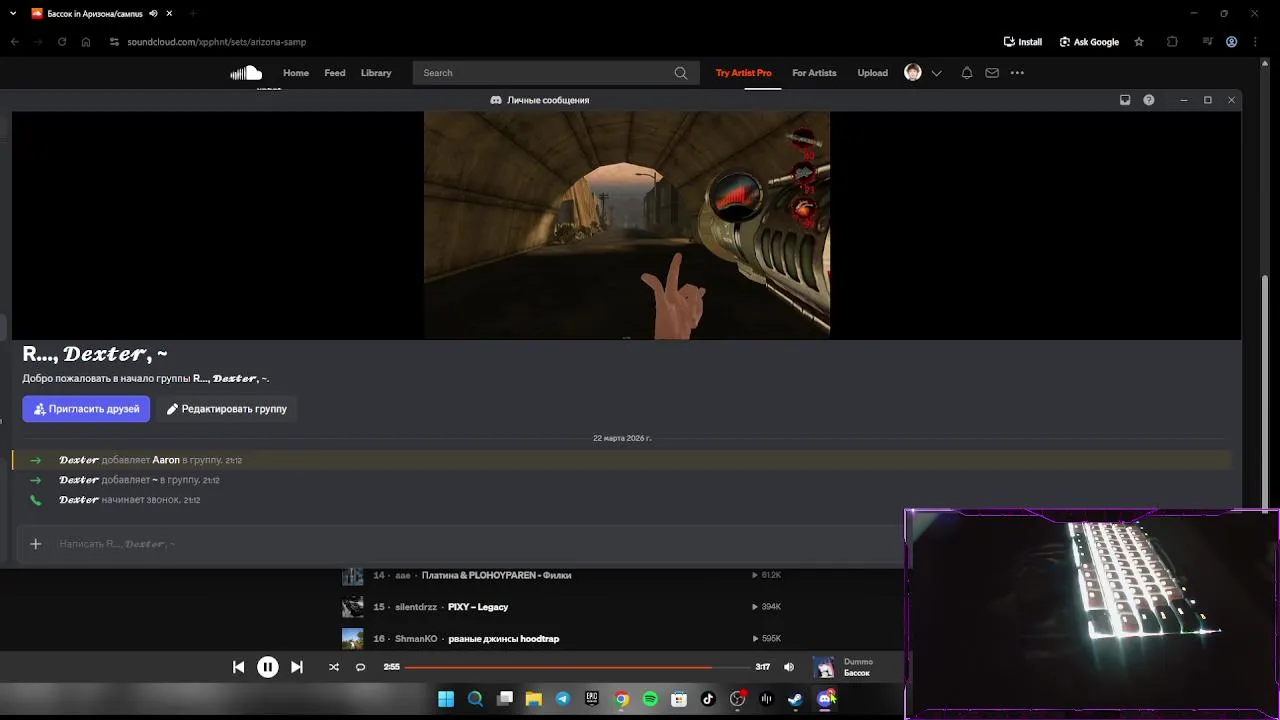This screenshot has width=1280, height=720.
Task: Pause the playing SoundCloud track
Action: tap(268, 667)
